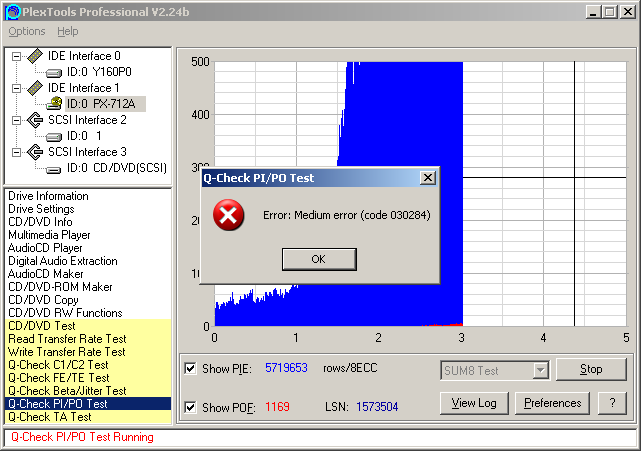
Task: Select CD/DVD Test
Action: coord(88,326)
